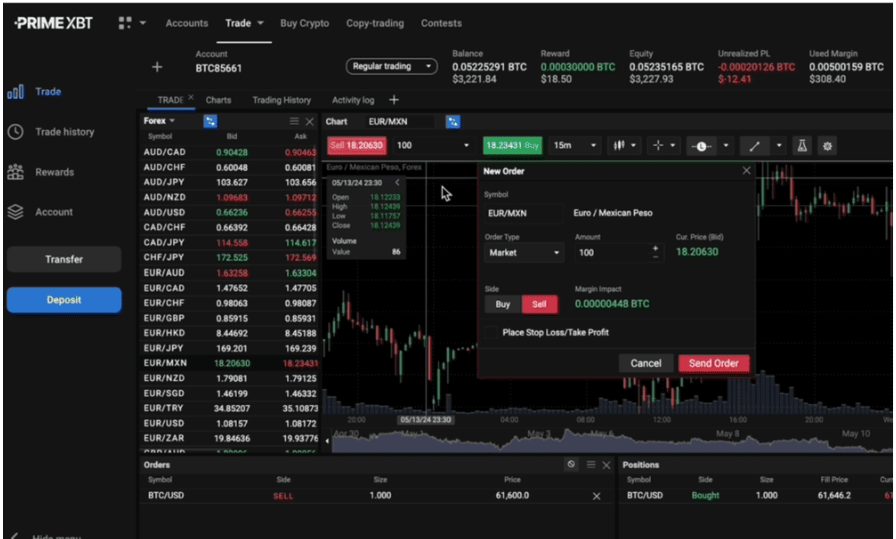Screen dimensions: 896x539
Task: Close the TRADE workspace tab
Action: (x=191, y=97)
